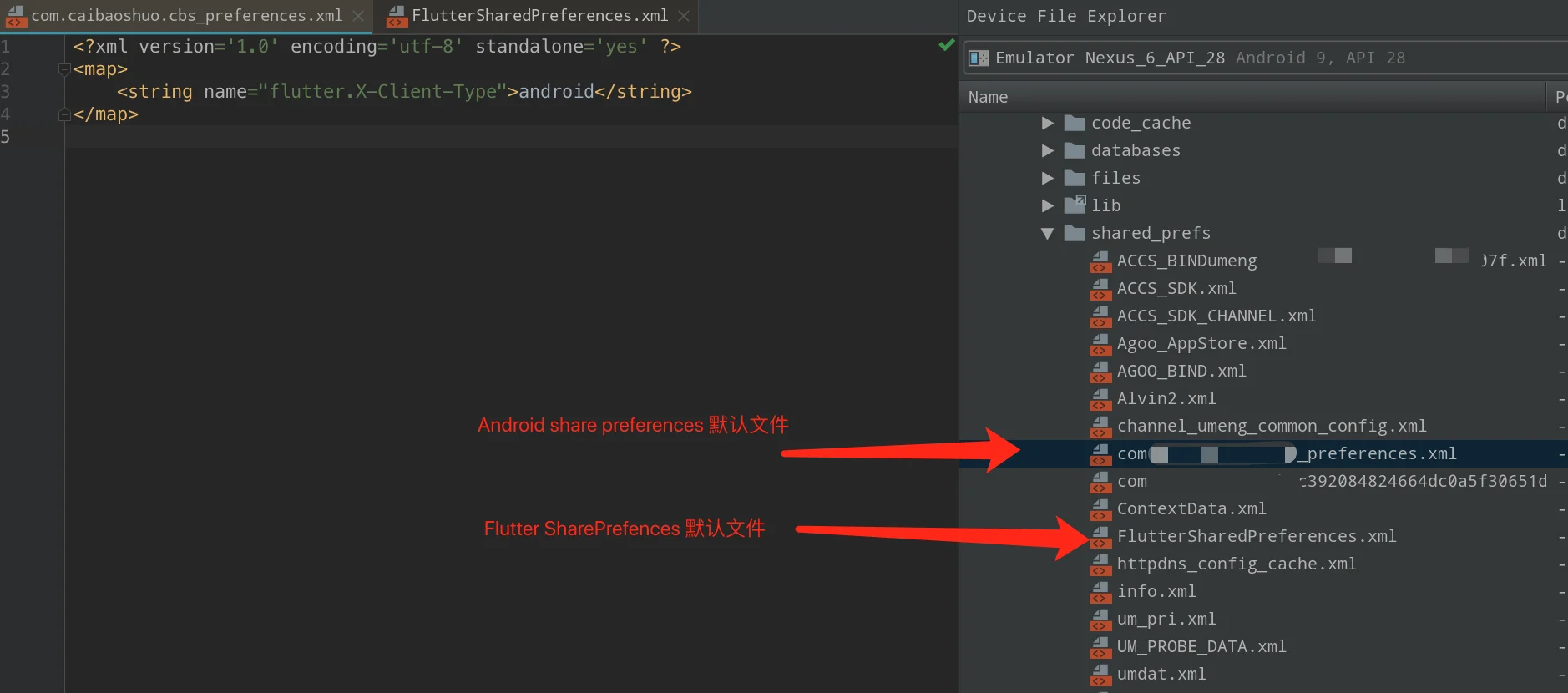Click the Device File Explorer panel title
Screen dimensions: 1568x693
coord(1065,16)
